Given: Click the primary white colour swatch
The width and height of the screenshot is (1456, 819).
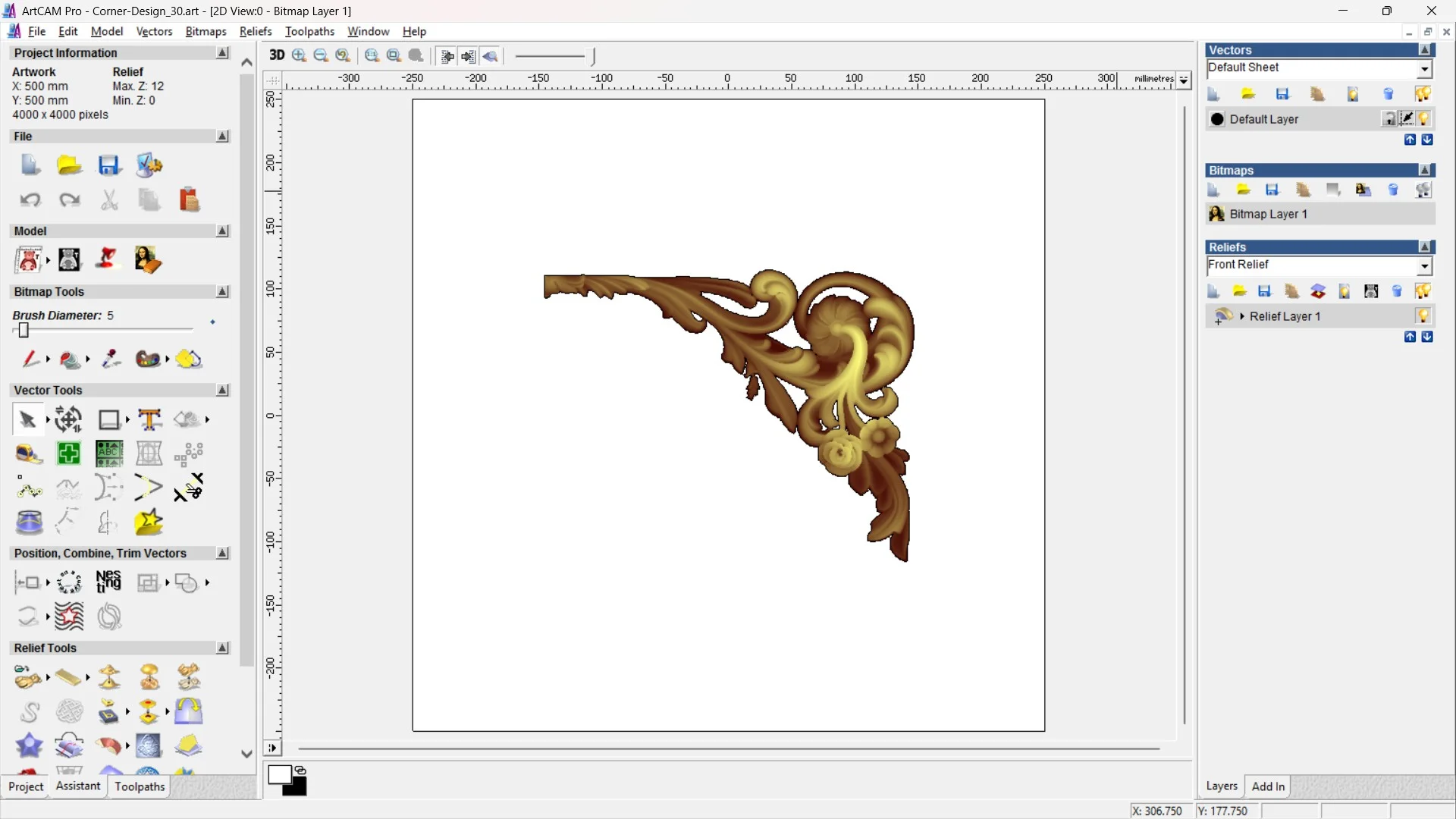Looking at the screenshot, I should tap(279, 775).
